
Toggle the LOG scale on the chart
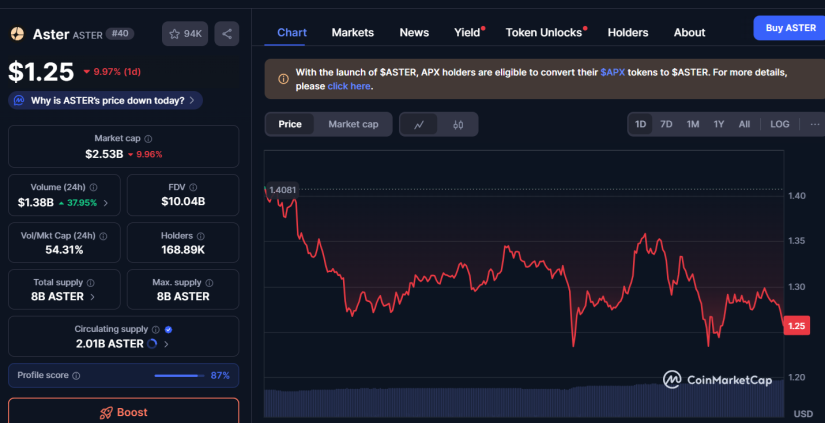pos(779,125)
